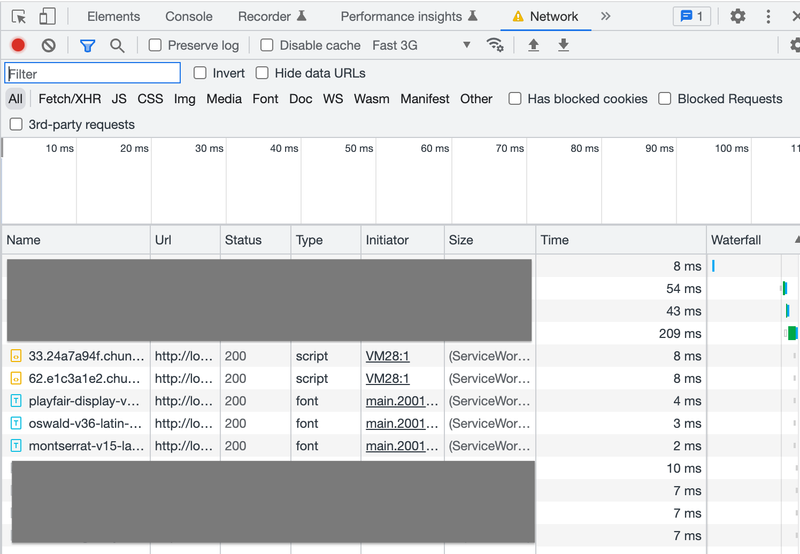
Task: Sort by the Name column header
Action: (77, 240)
